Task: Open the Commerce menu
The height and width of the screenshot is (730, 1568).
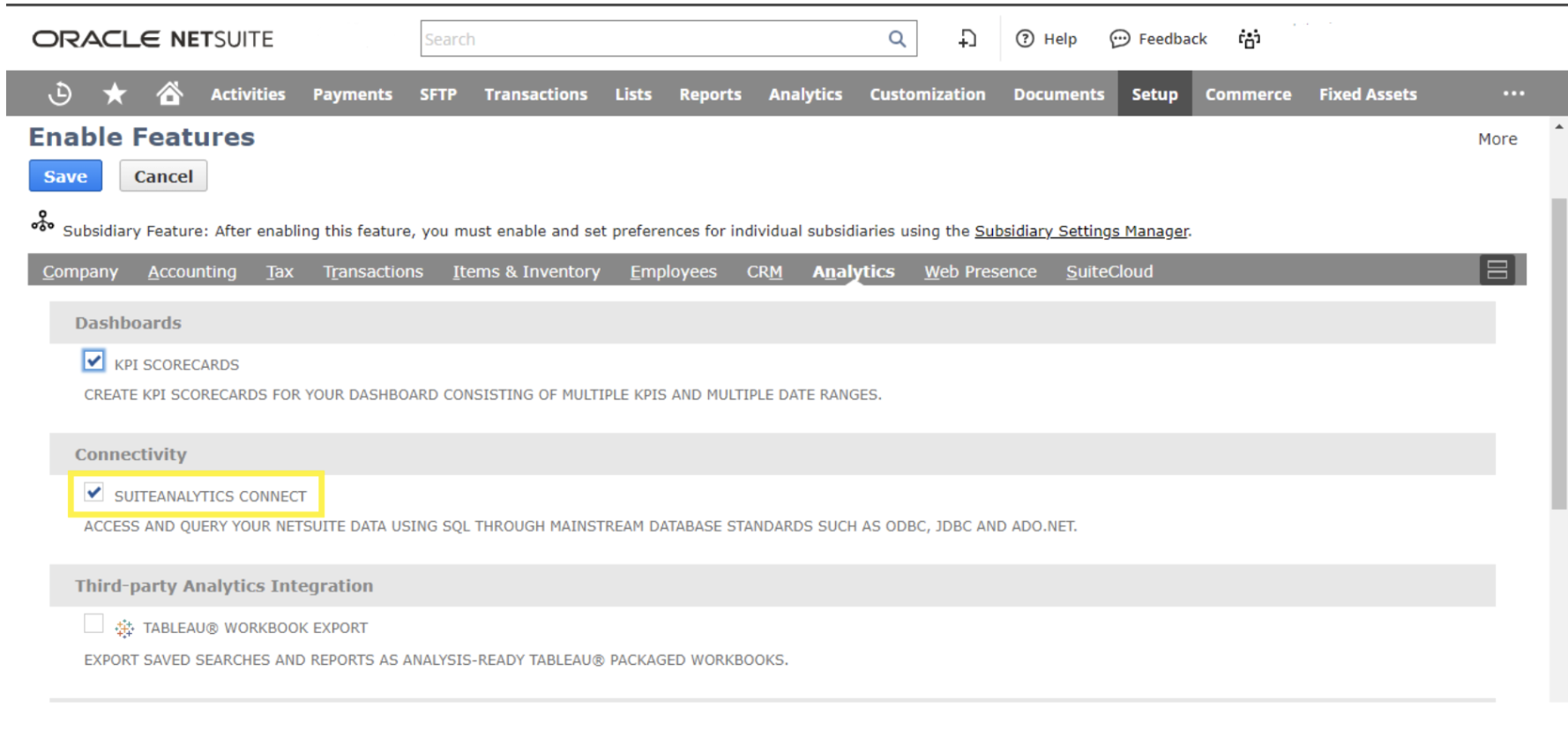Action: pos(1248,93)
